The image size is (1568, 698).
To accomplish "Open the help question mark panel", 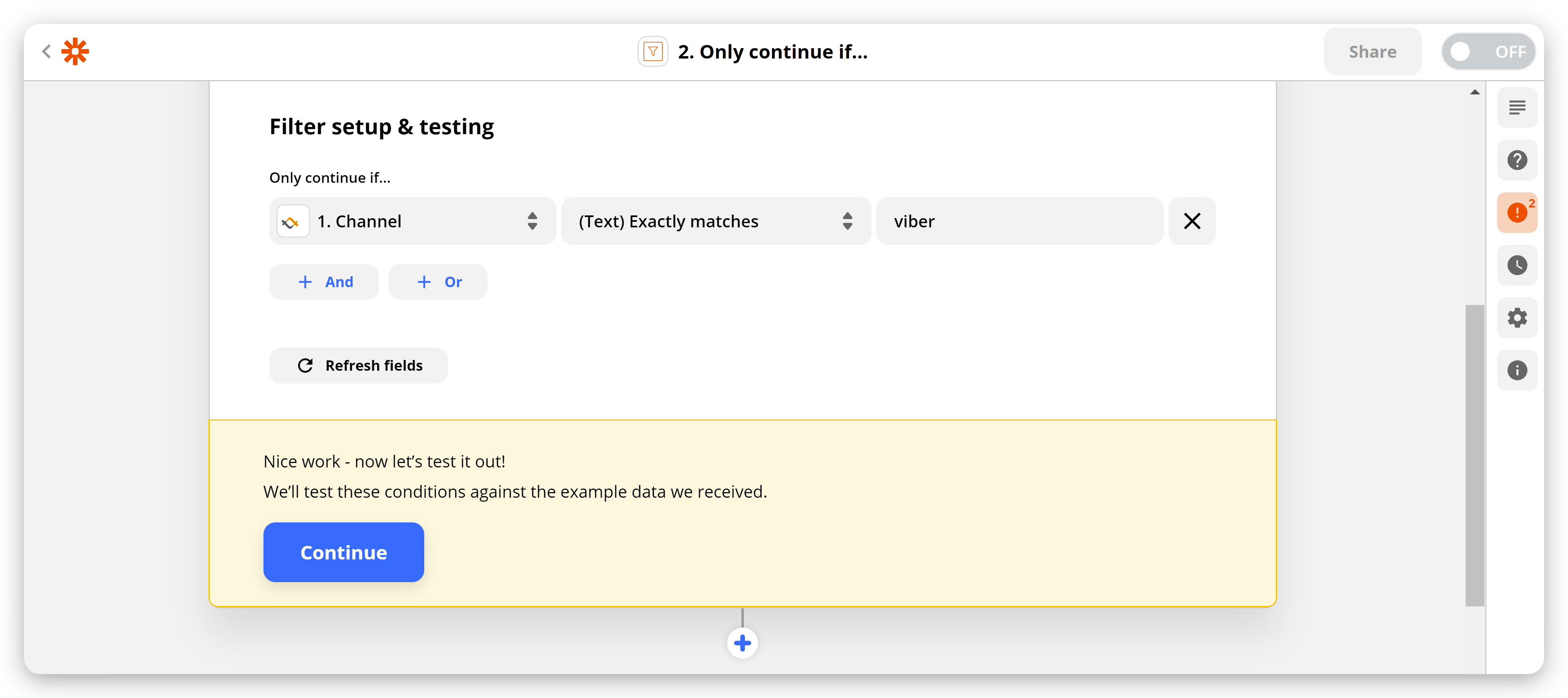I will pyautogui.click(x=1517, y=160).
